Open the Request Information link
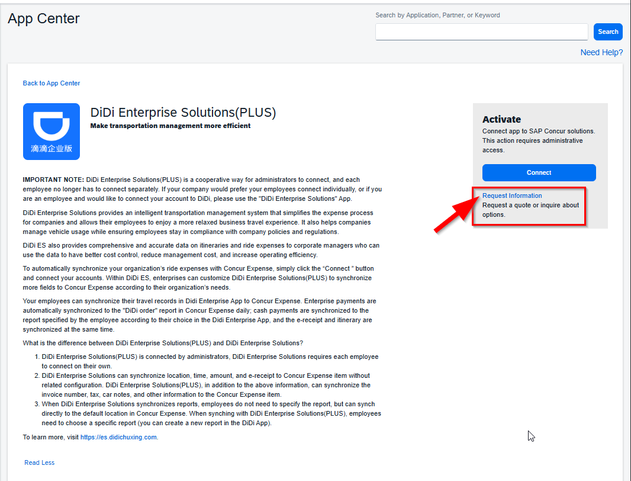 pyautogui.click(x=512, y=196)
